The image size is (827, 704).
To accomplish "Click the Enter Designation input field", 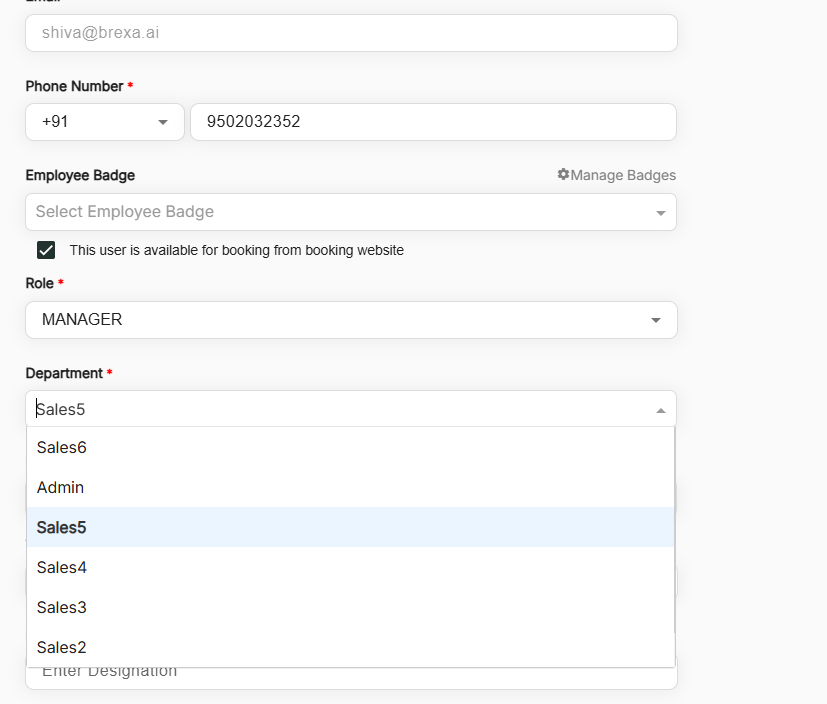I will pos(350,677).
